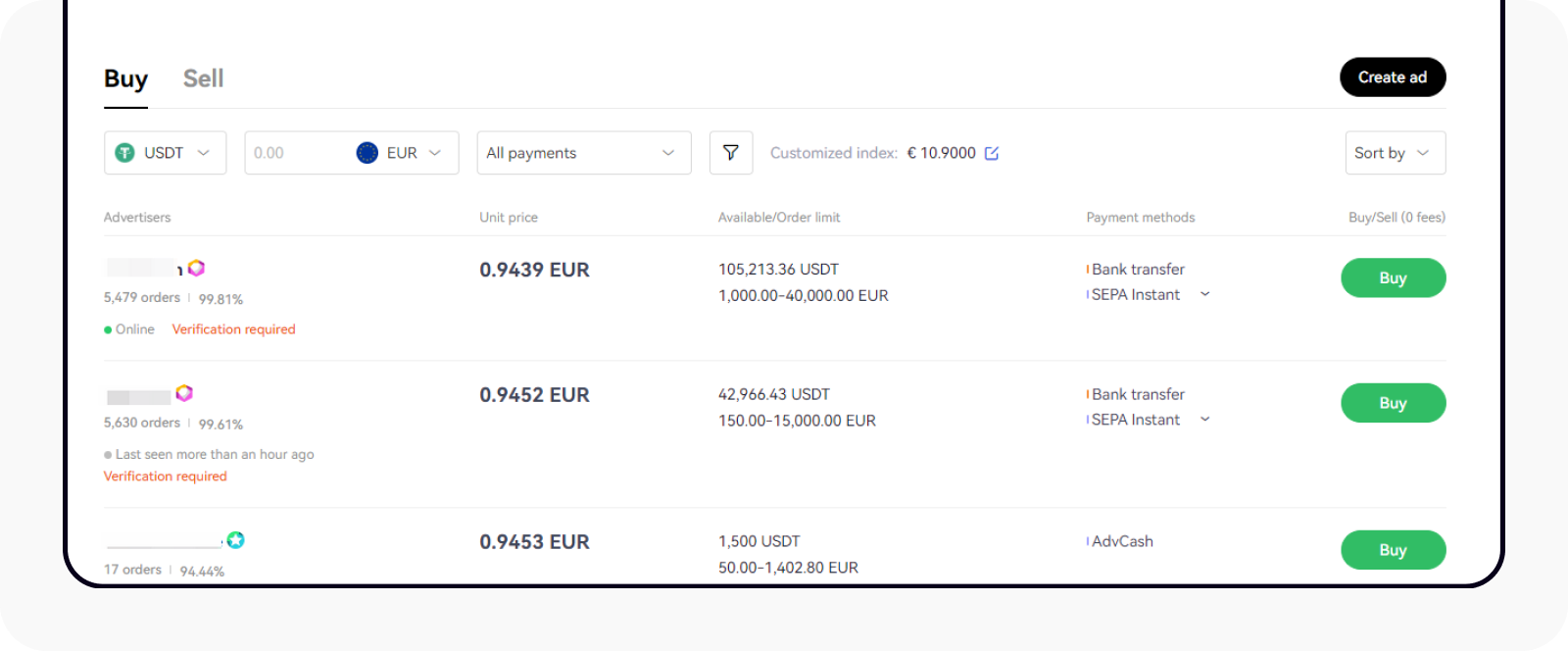Click Verification required under first advertiser
1568x651 pixels.
[233, 329]
